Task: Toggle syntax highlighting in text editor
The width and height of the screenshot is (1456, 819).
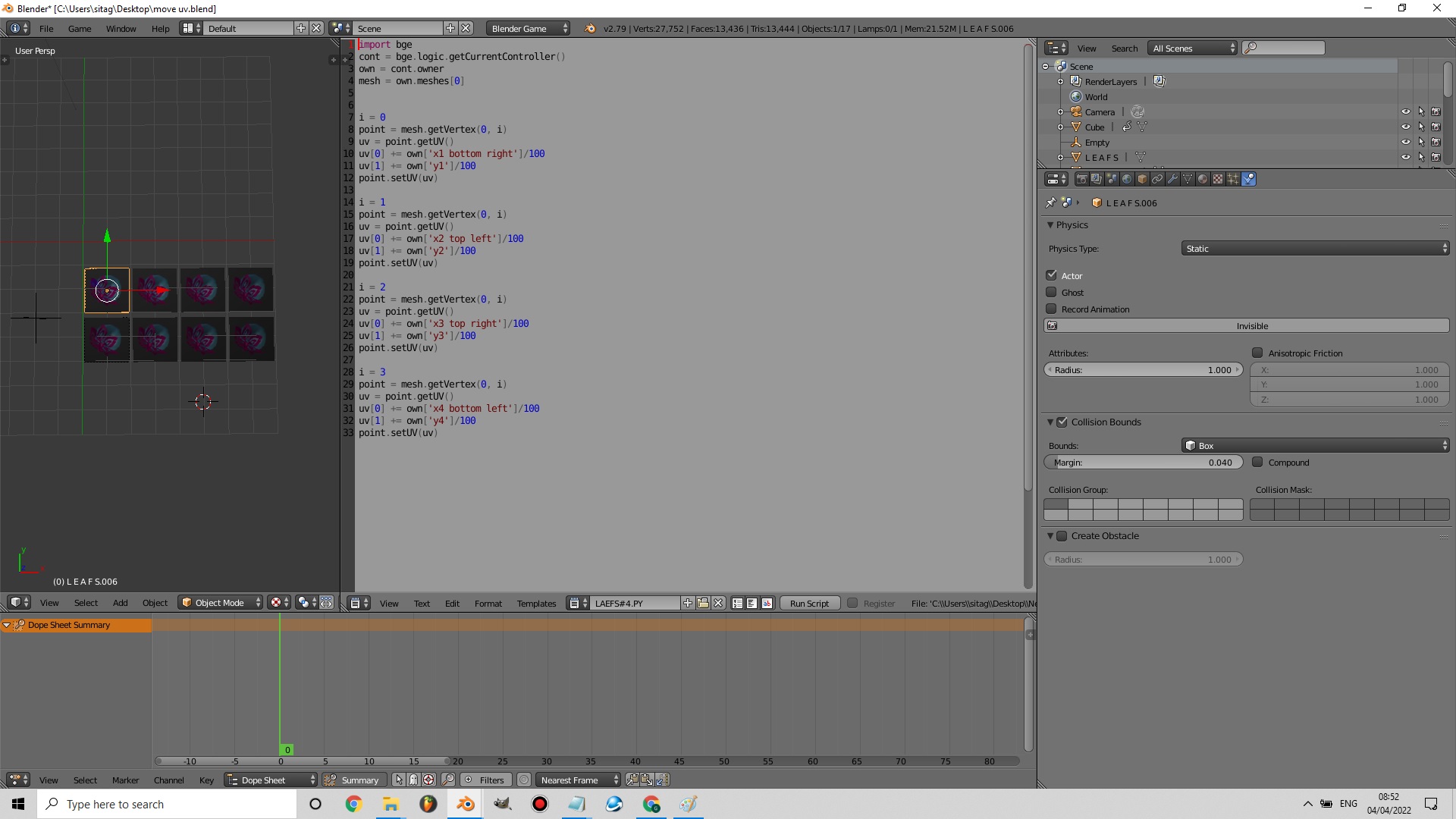Action: tap(767, 603)
